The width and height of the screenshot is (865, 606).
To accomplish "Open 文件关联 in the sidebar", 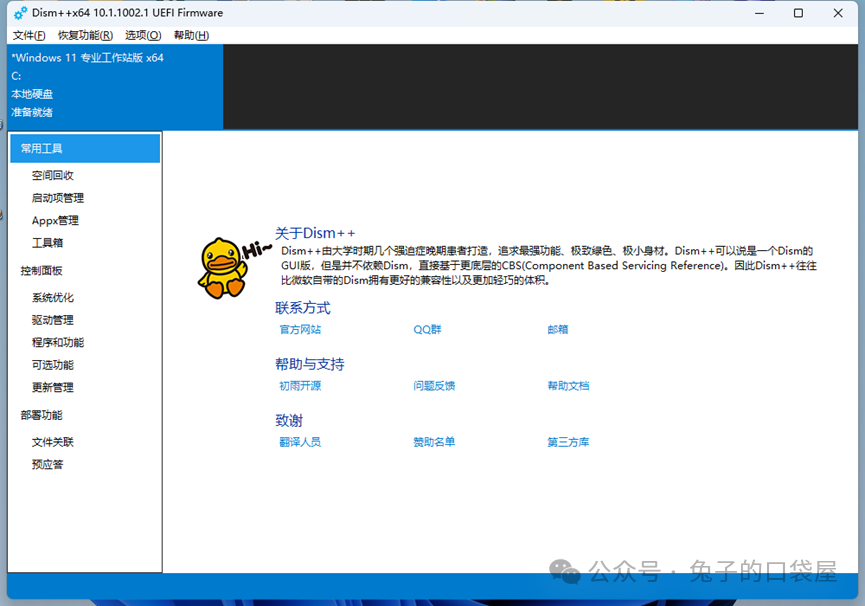I will 52,442.
